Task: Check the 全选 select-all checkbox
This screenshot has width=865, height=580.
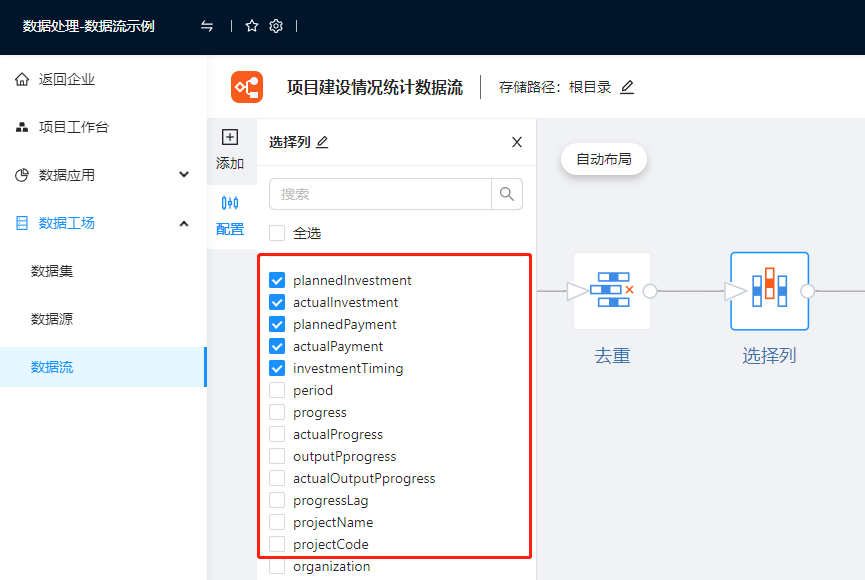Action: pos(277,233)
